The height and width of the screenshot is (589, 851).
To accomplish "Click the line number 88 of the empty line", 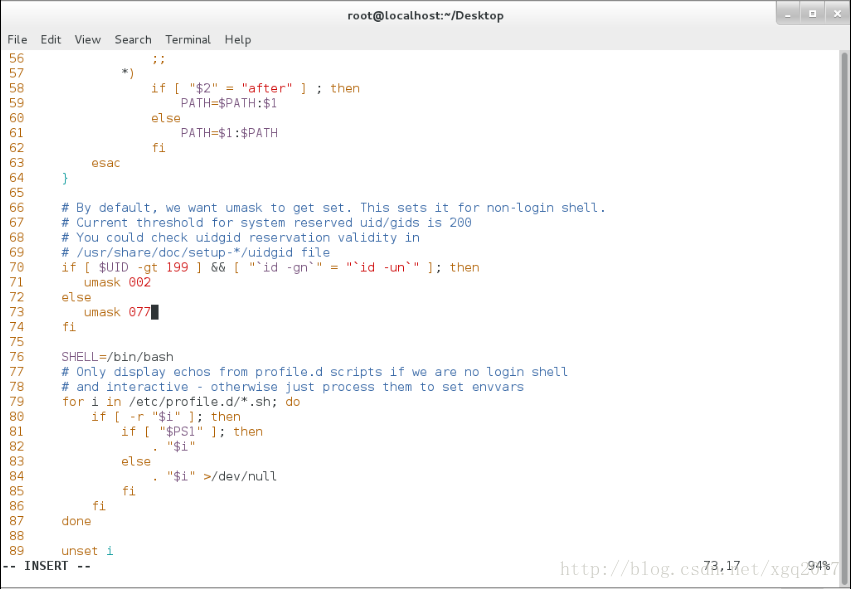I will (x=16, y=536).
